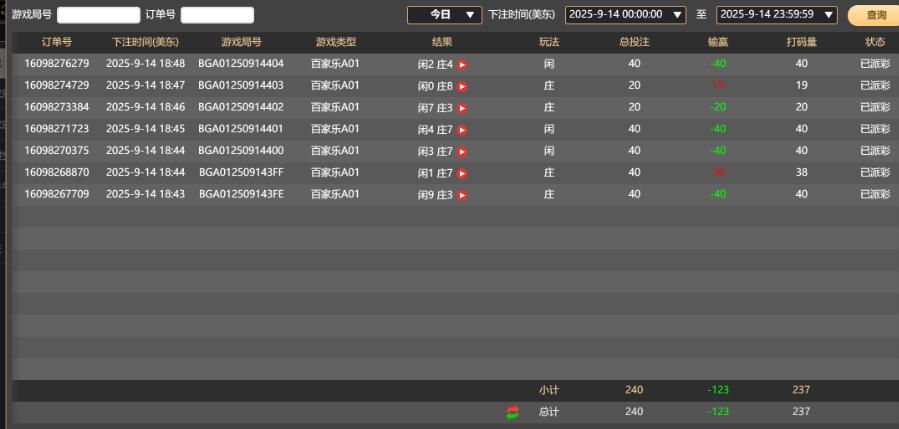The image size is (899, 429).
Task: Watch the replay for result 闲3 庄7
Action: 462,152
